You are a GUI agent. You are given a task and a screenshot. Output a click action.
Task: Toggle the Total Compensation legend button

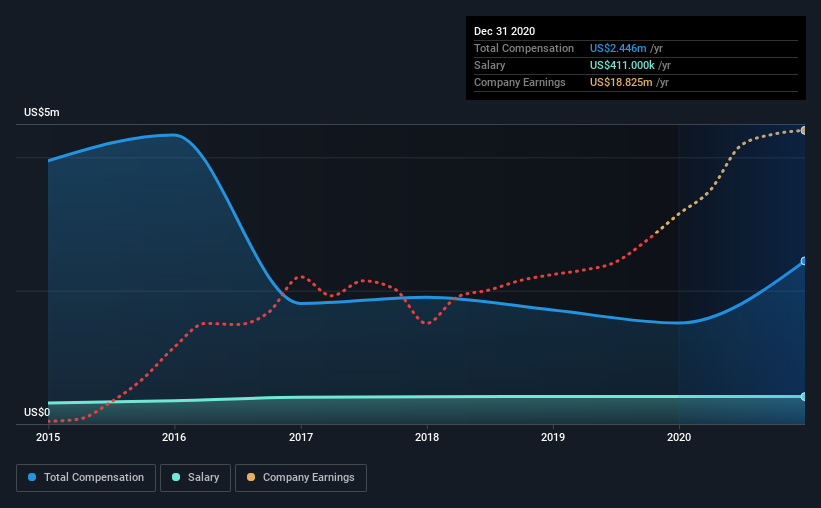point(86,478)
